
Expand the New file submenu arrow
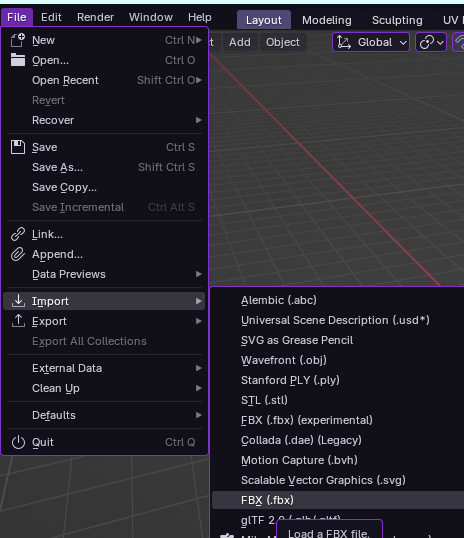[199, 40]
